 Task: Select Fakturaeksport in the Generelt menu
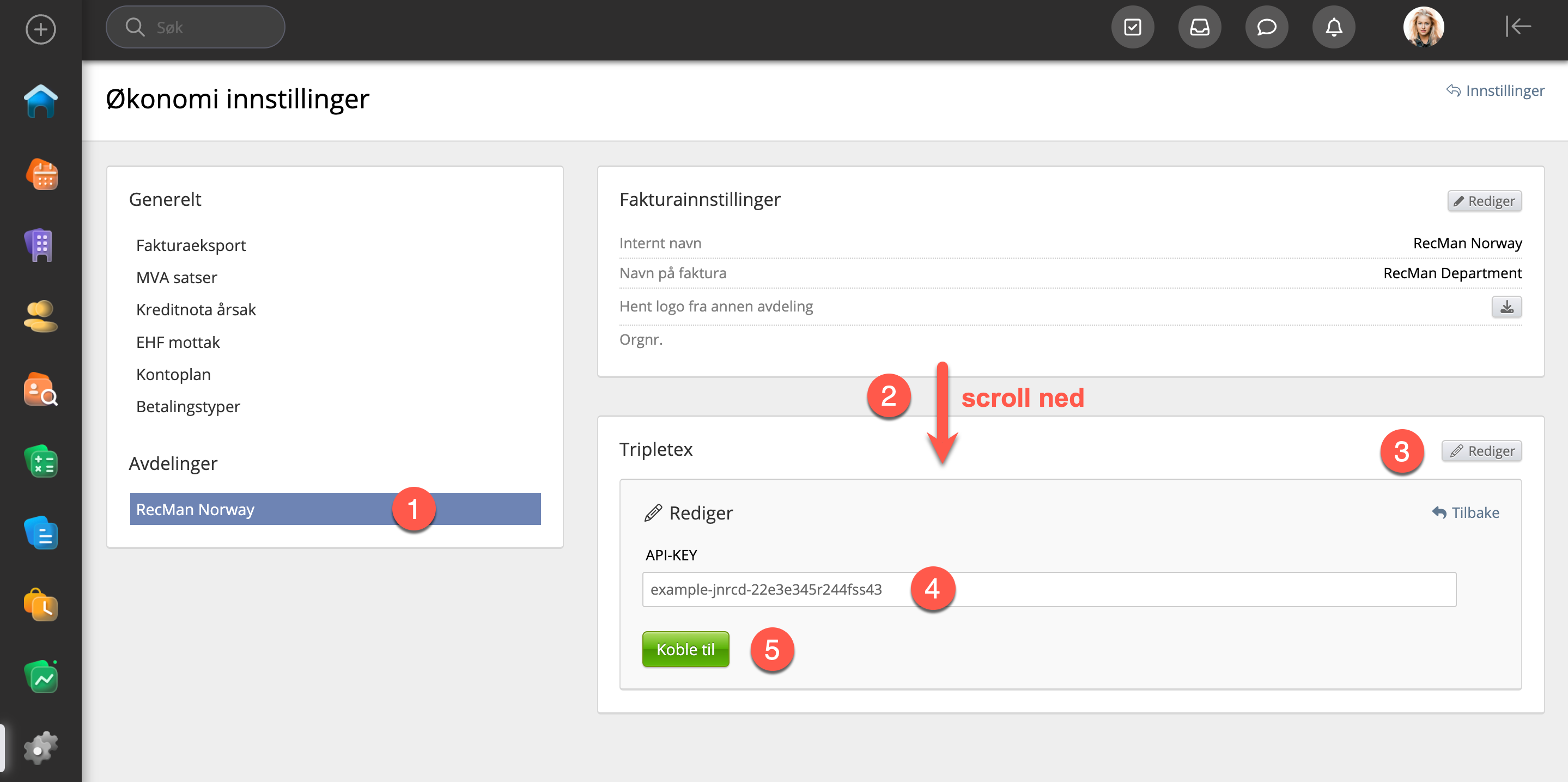[x=191, y=245]
